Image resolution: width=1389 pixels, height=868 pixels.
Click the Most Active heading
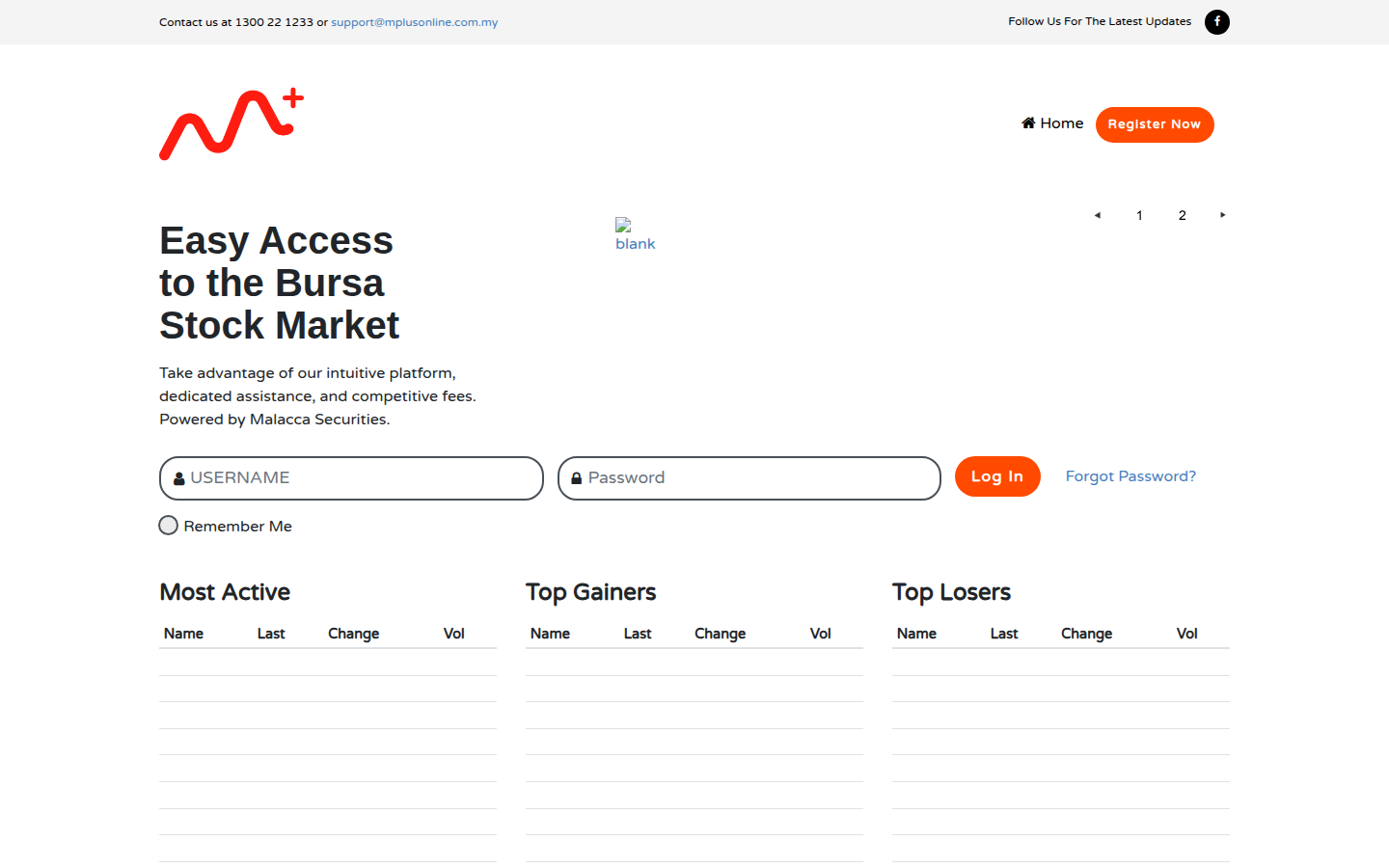225,592
